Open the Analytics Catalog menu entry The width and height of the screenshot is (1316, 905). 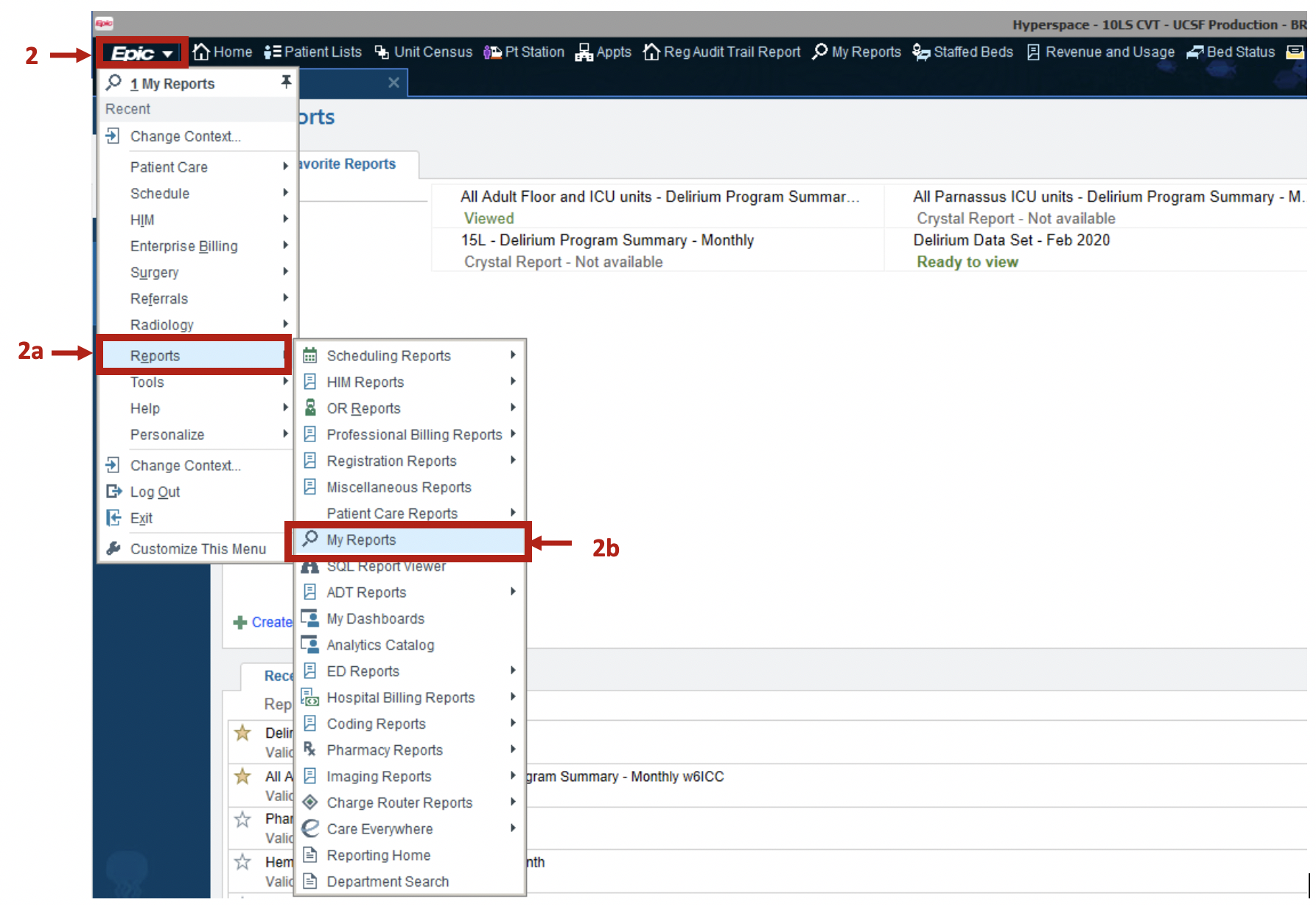[x=380, y=646]
